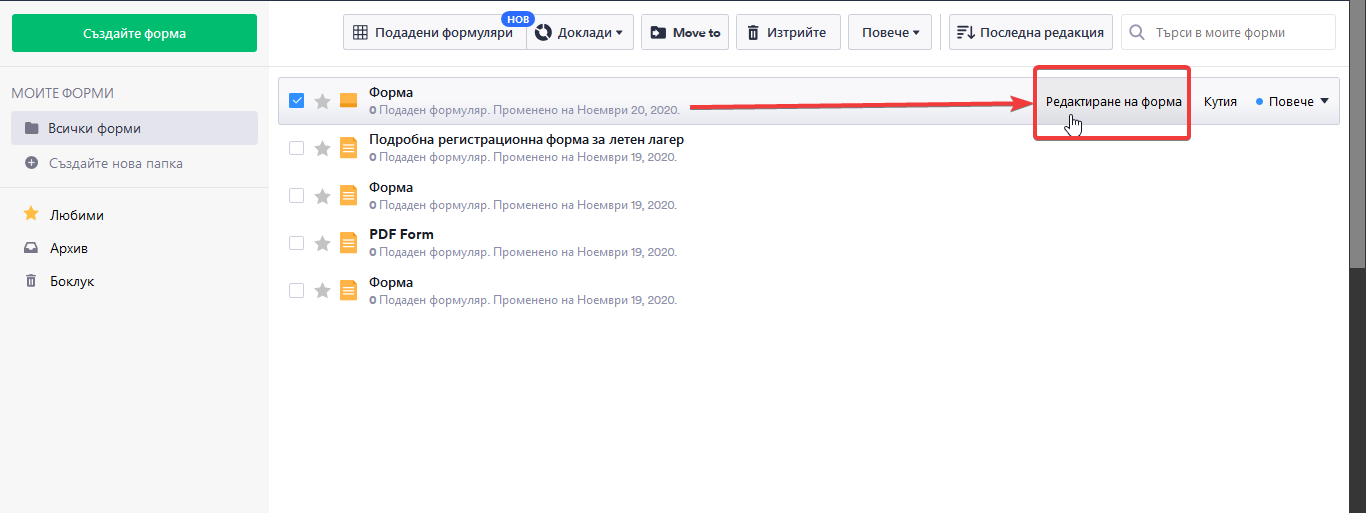
Task: Favorite the PDF Form with its star
Action: (322, 243)
